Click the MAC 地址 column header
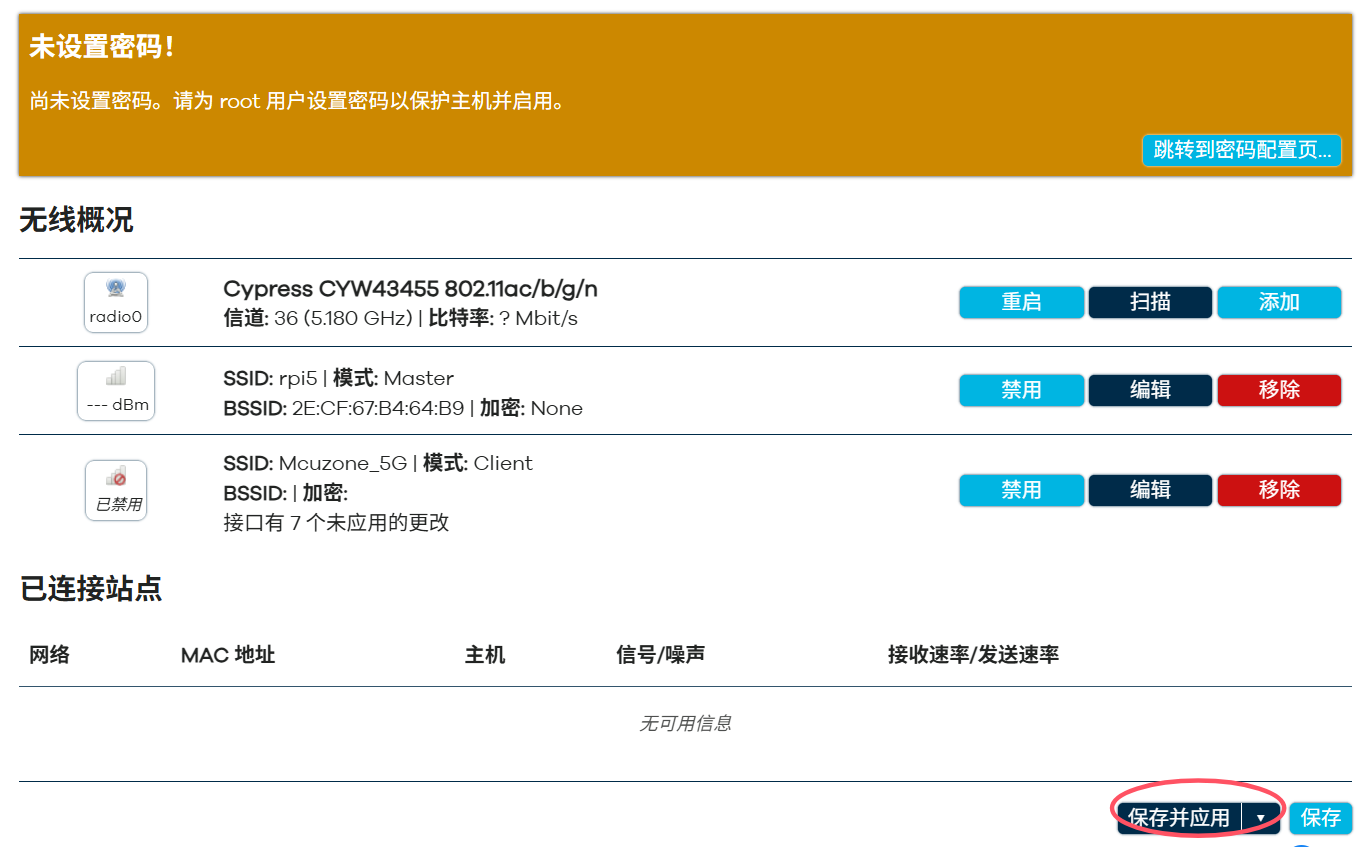This screenshot has width=1371, height=847. [x=228, y=655]
